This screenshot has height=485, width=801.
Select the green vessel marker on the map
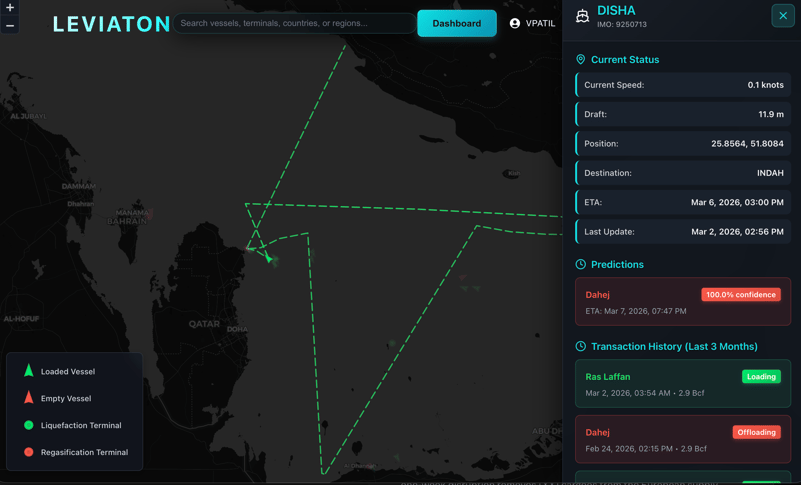coord(269,258)
